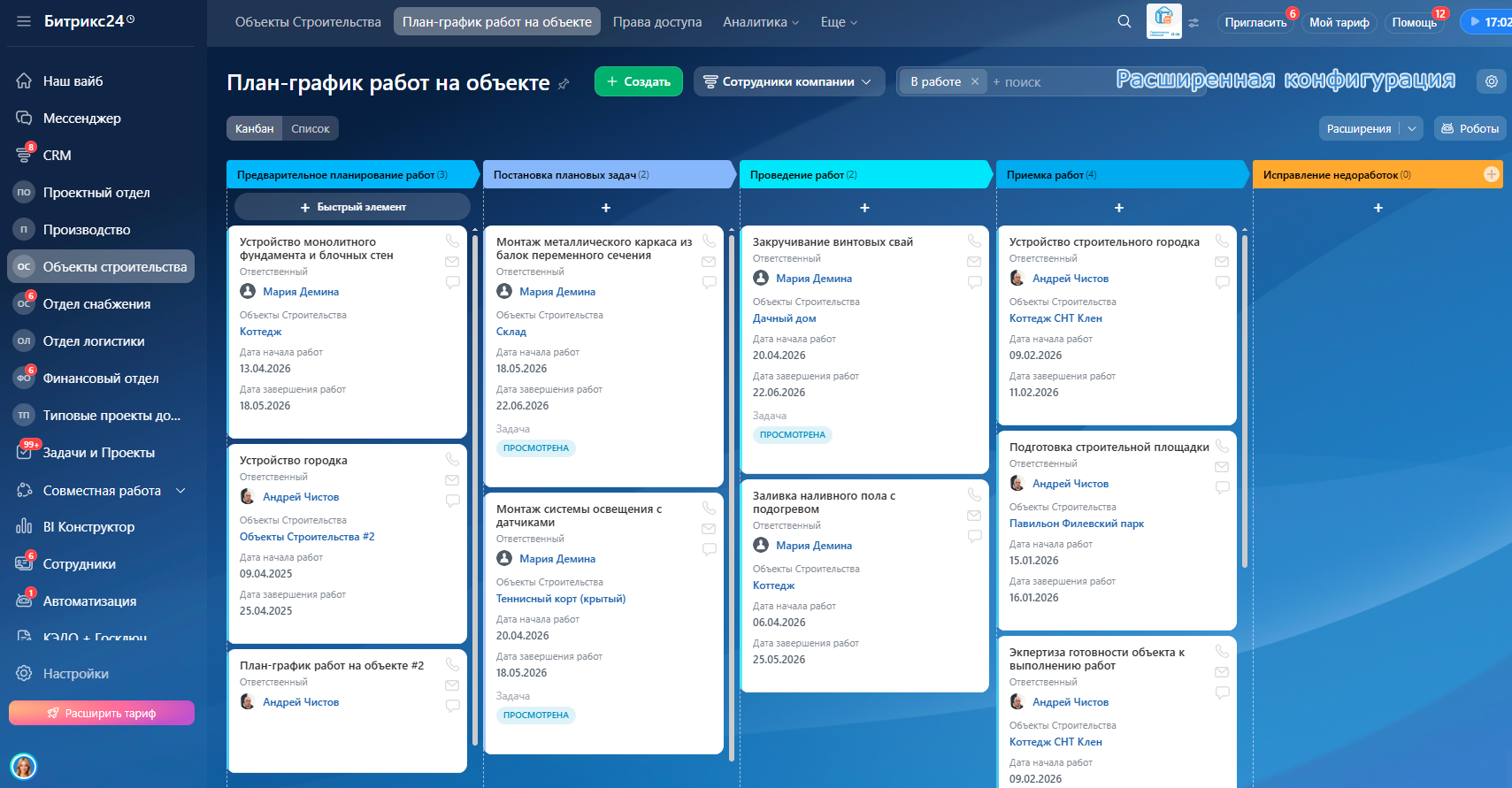Click mail icon on Устройство монолитного фундамента card
Image resolution: width=1512 pixels, height=788 pixels.
tap(452, 262)
